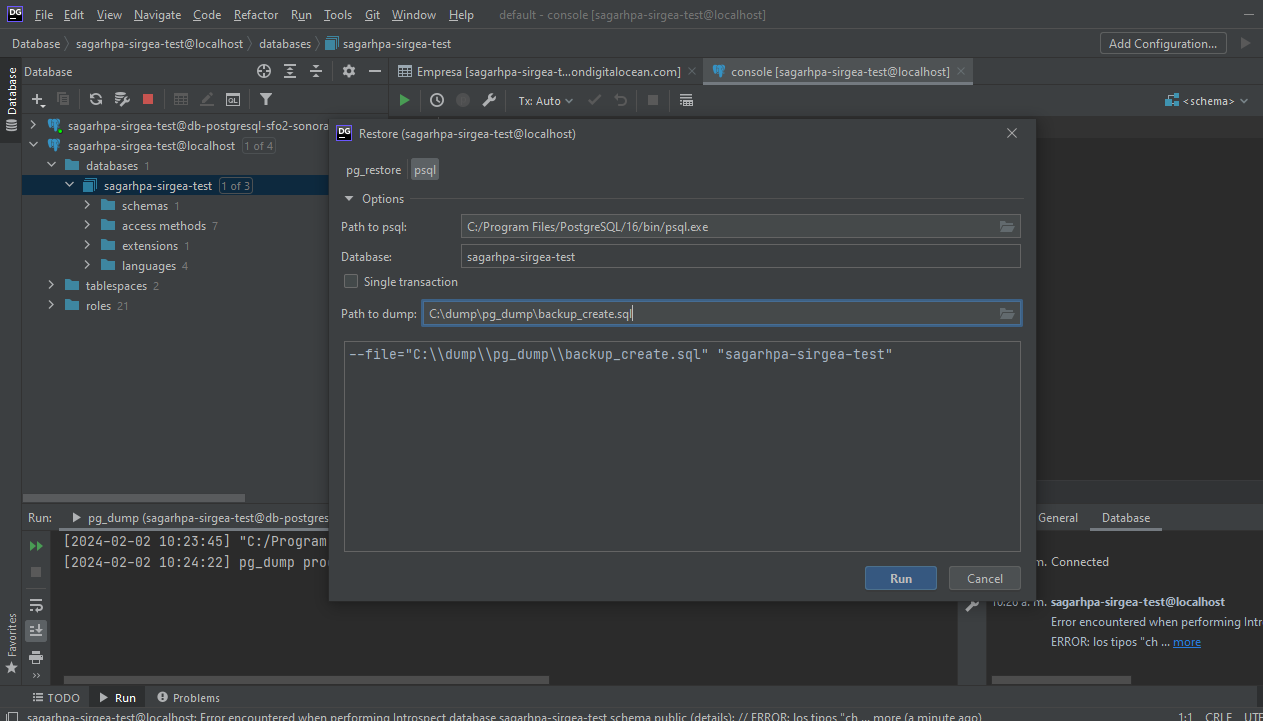Click the New (plus) icon in Database panel
The image size is (1263, 721).
[38, 99]
